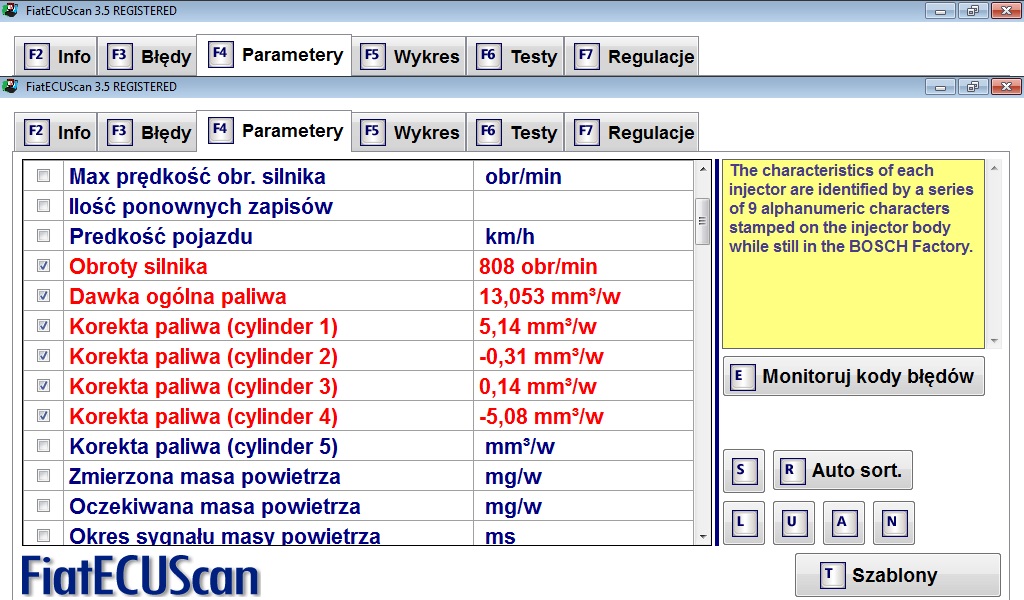Click the N key button

point(893,523)
